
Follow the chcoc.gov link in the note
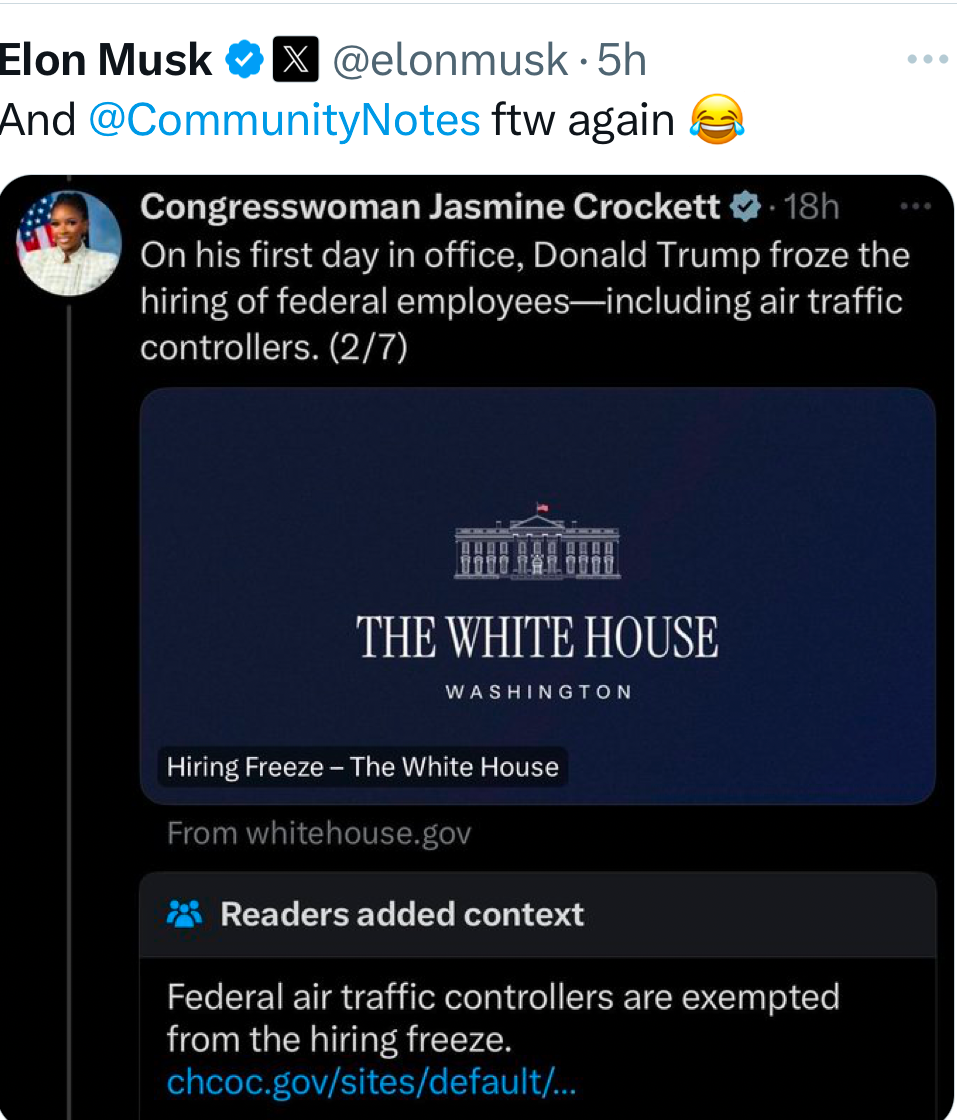371,1081
